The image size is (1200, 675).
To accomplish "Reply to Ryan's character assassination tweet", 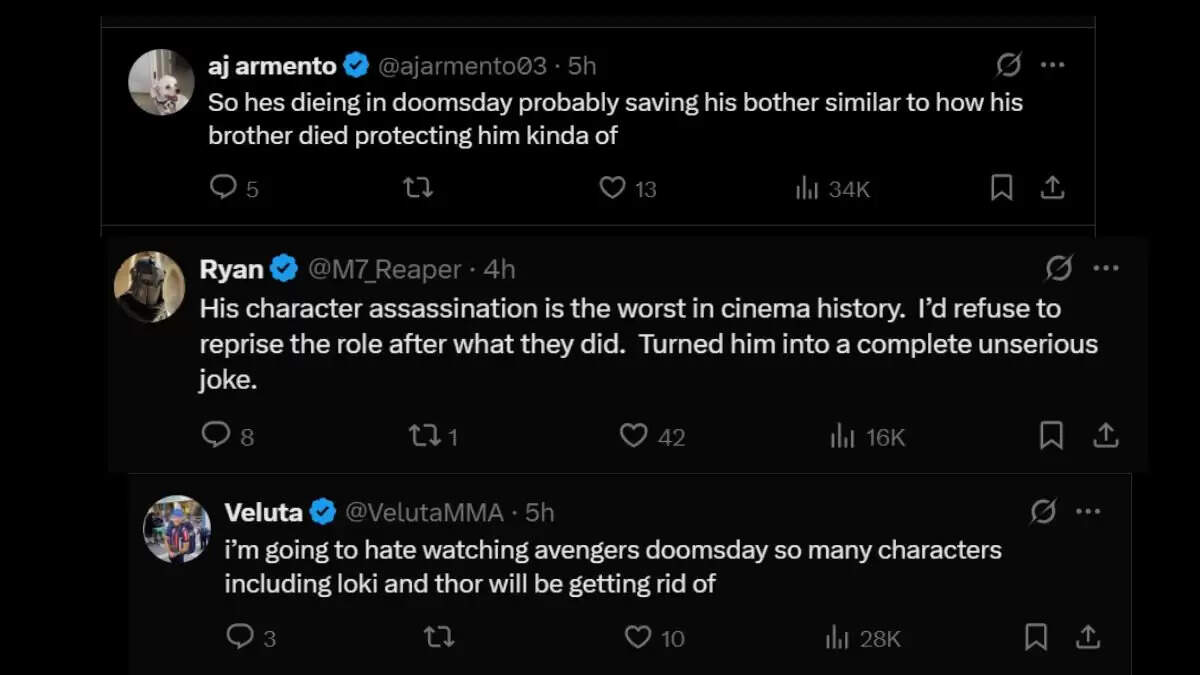I will [215, 435].
